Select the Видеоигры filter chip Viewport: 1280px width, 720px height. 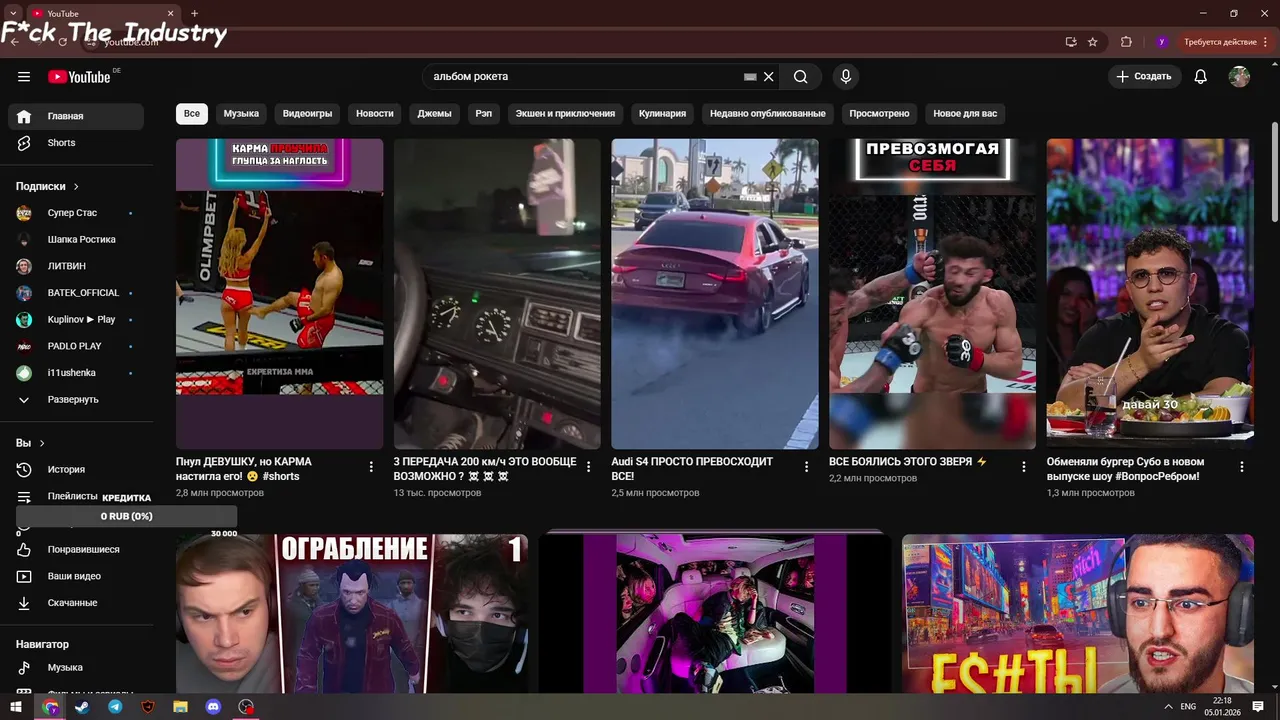308,114
